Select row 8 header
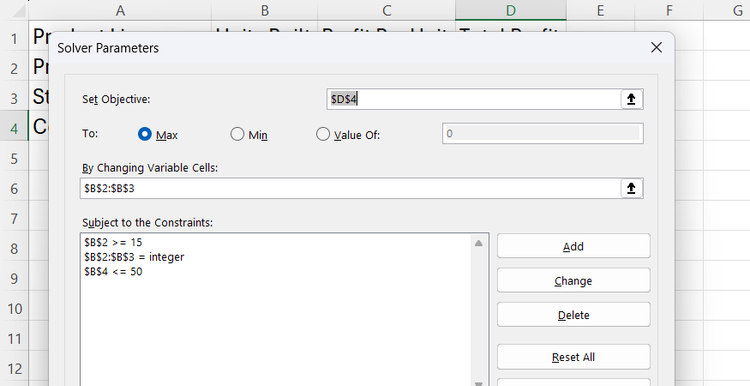The height and width of the screenshot is (386, 750). click(14, 248)
